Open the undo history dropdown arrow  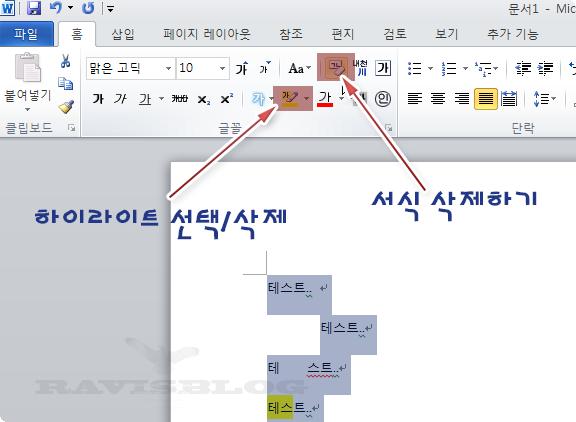click(x=70, y=8)
